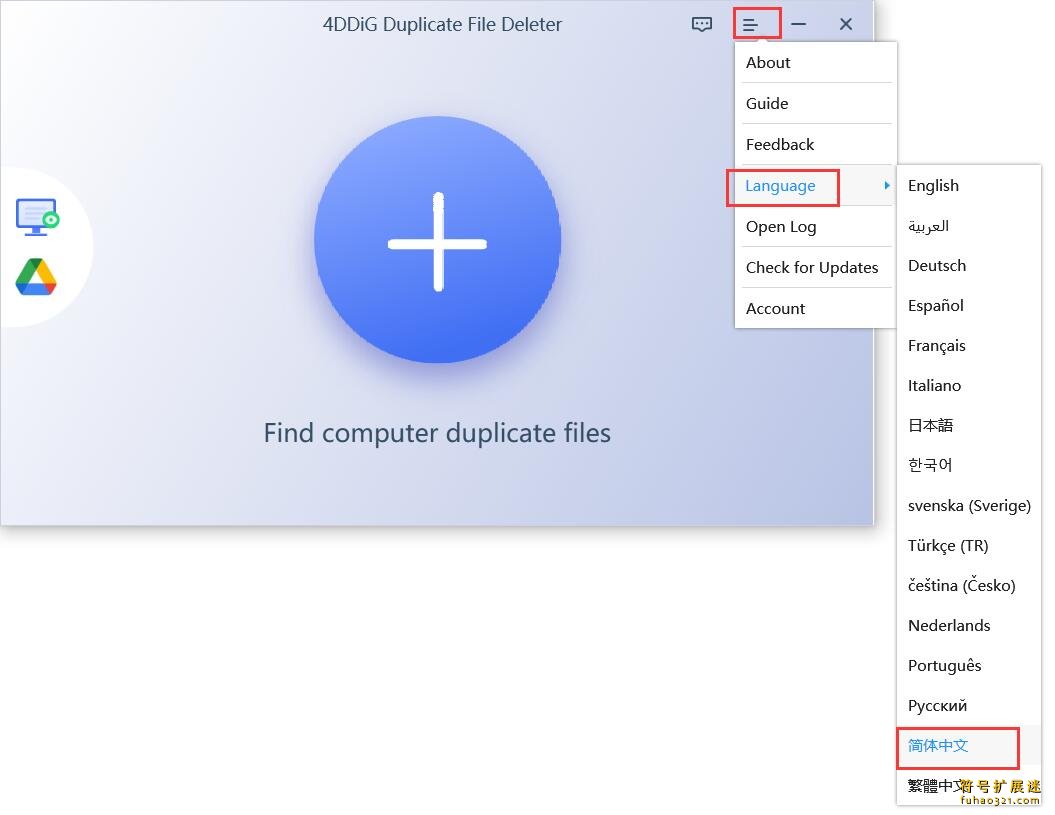Select Nederlands language
Screen dimensions: 1055x815
pos(969,625)
